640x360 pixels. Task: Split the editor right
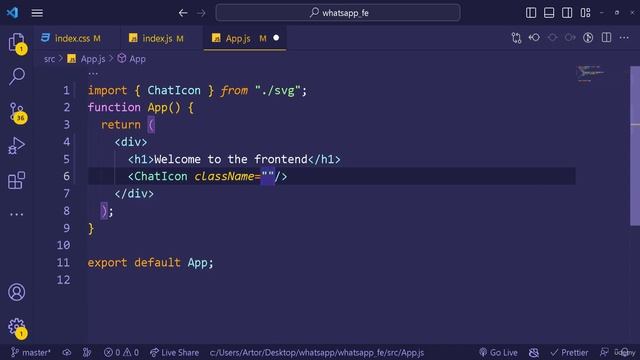tap(607, 38)
